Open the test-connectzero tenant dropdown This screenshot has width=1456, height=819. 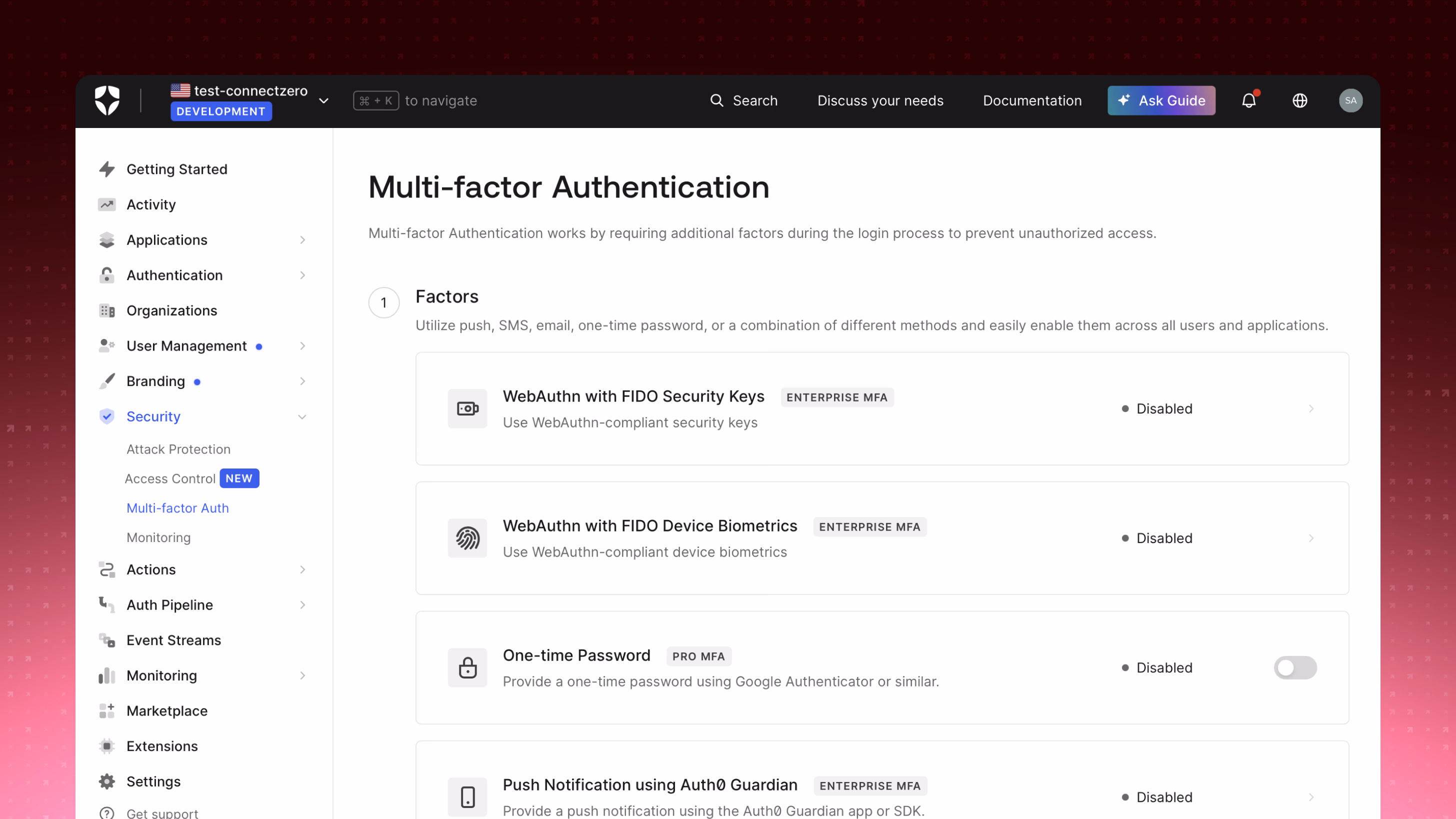(324, 100)
